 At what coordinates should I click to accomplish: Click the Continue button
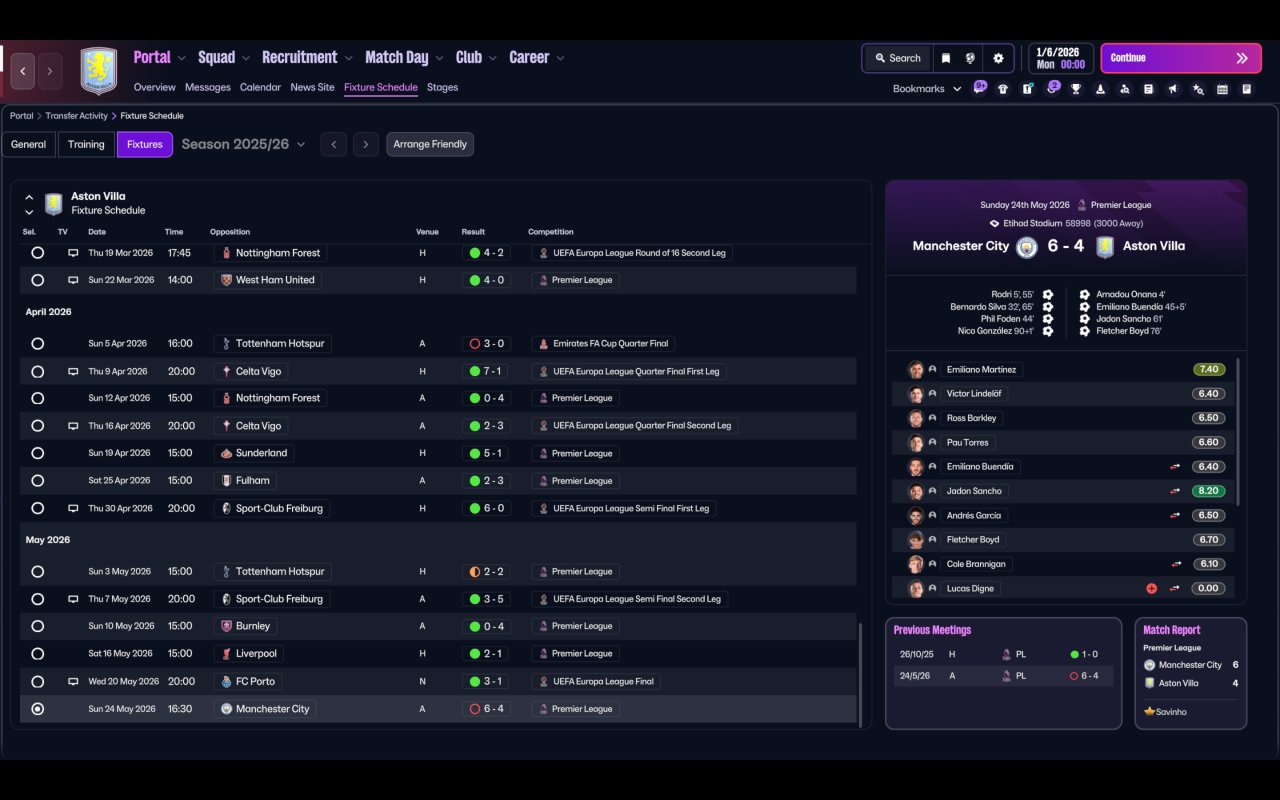(x=1181, y=58)
